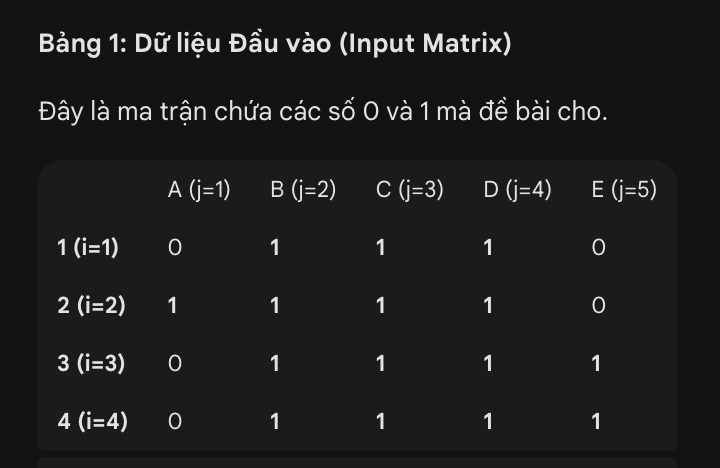
Task: Click the 0 in row 2, column E
Action: pyautogui.click(x=597, y=306)
